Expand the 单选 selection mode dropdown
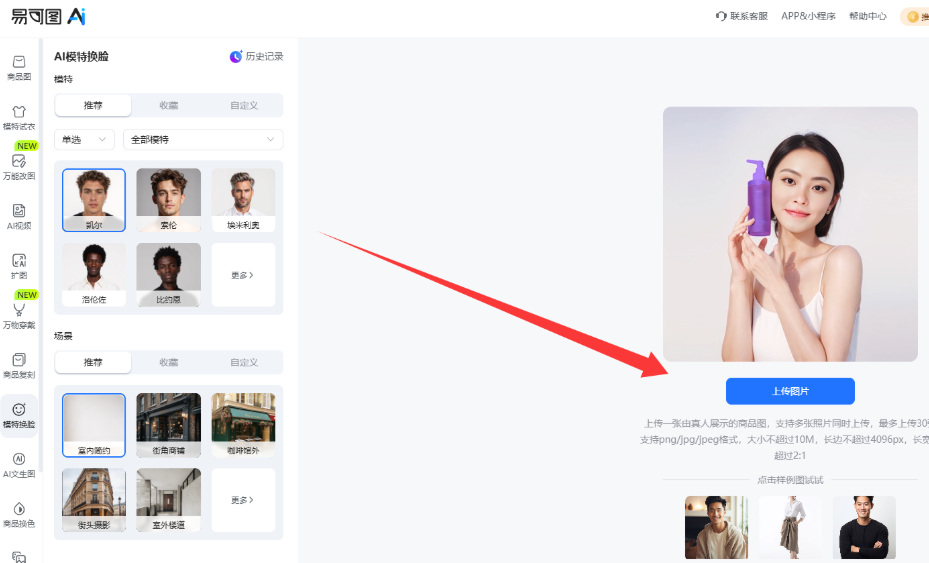The width and height of the screenshot is (929, 563). [84, 140]
